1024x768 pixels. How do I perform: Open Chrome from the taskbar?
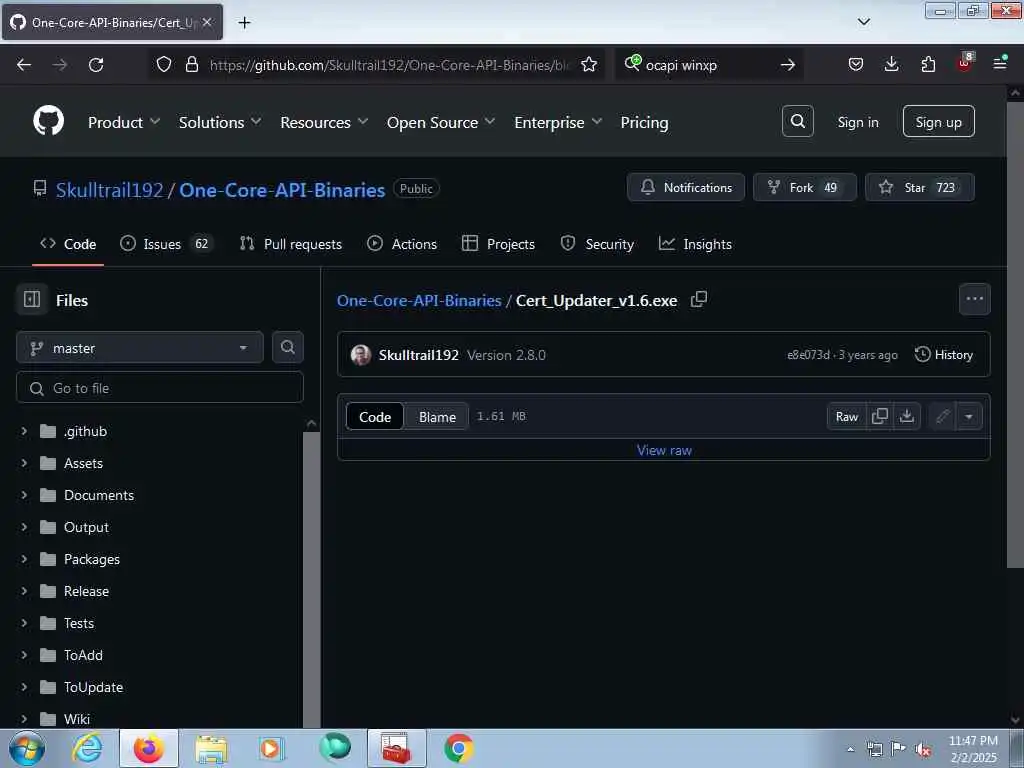[458, 748]
